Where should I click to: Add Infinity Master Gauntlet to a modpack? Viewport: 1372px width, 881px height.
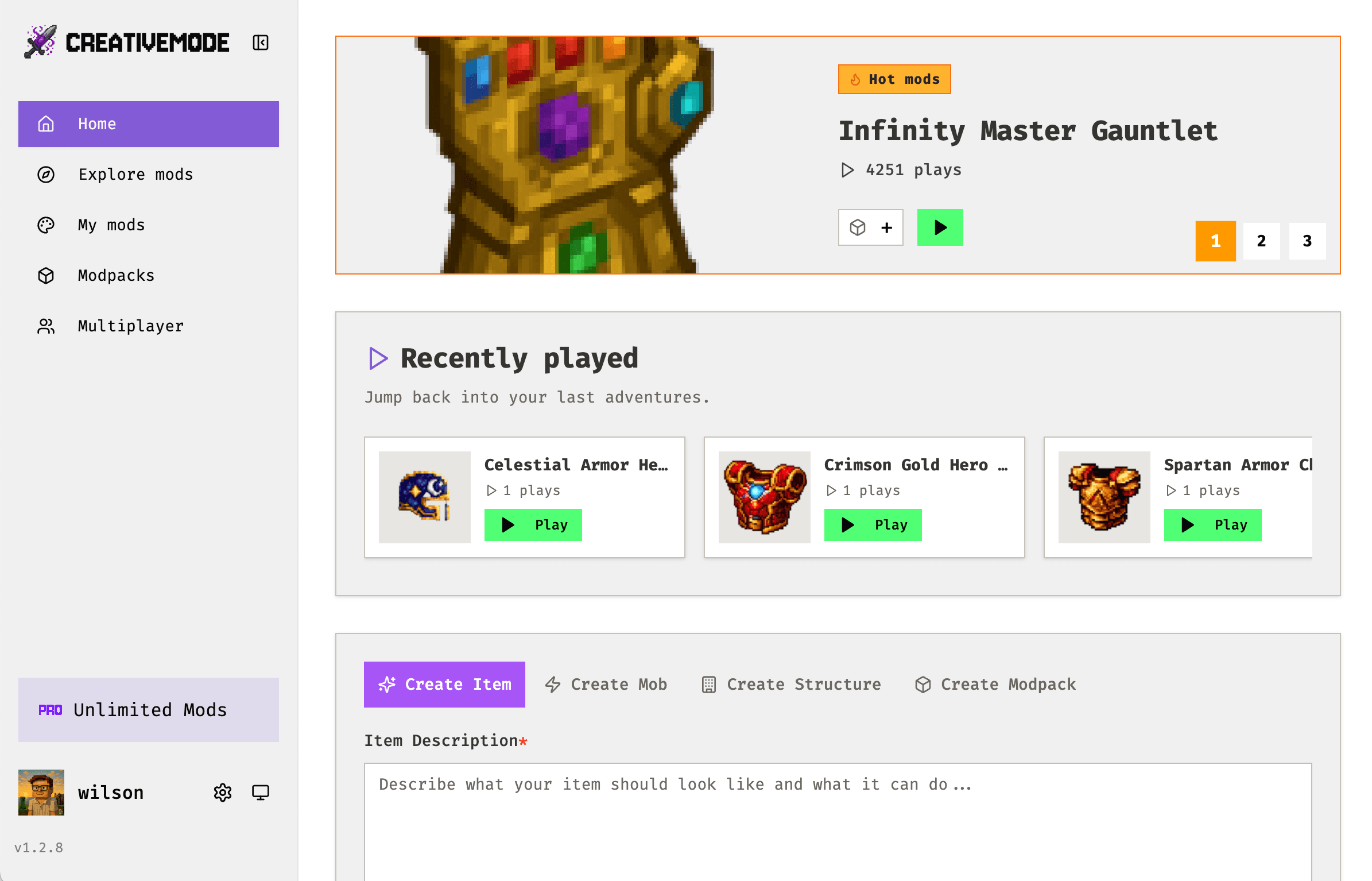tap(870, 227)
